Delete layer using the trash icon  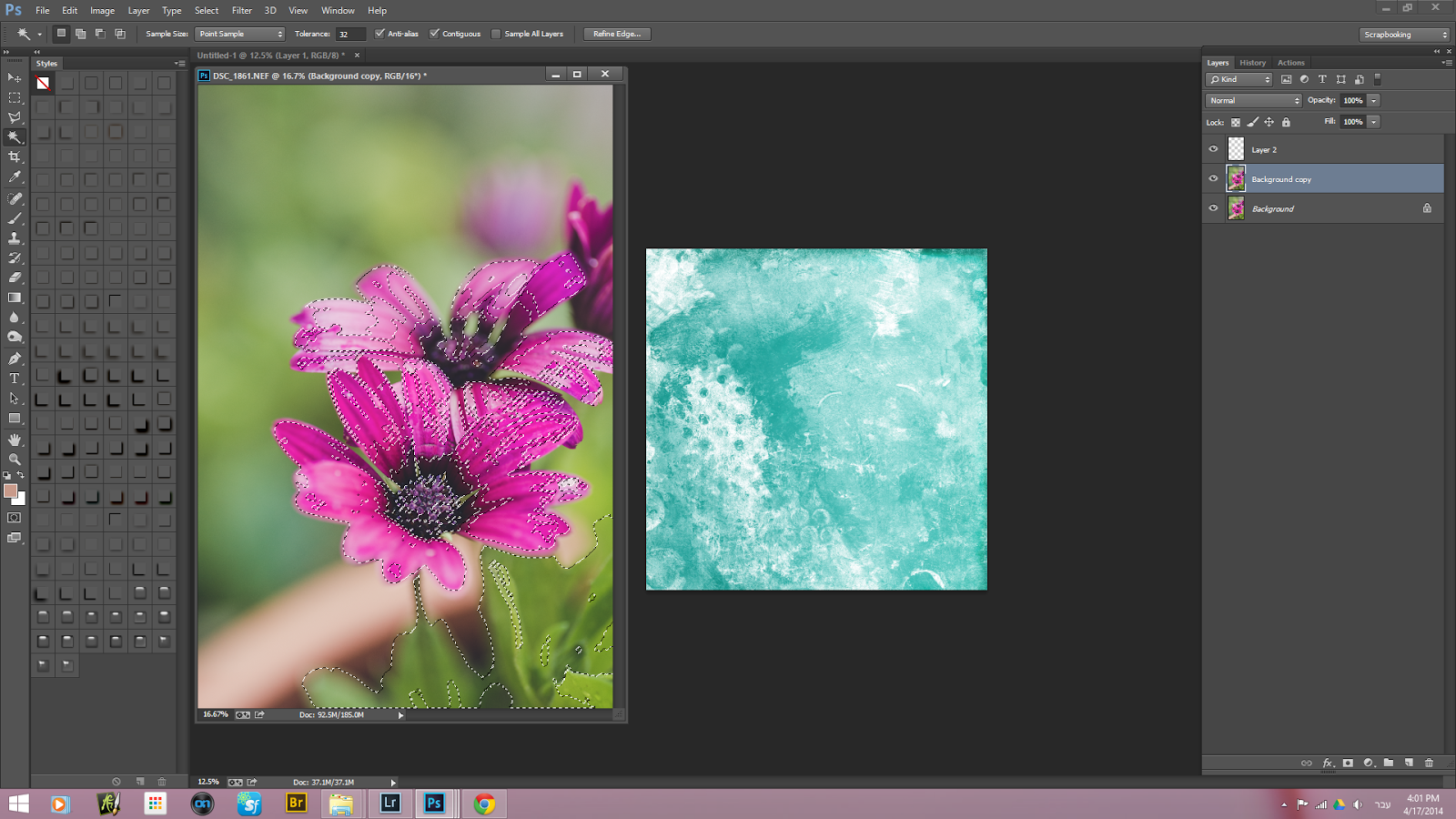(1429, 763)
